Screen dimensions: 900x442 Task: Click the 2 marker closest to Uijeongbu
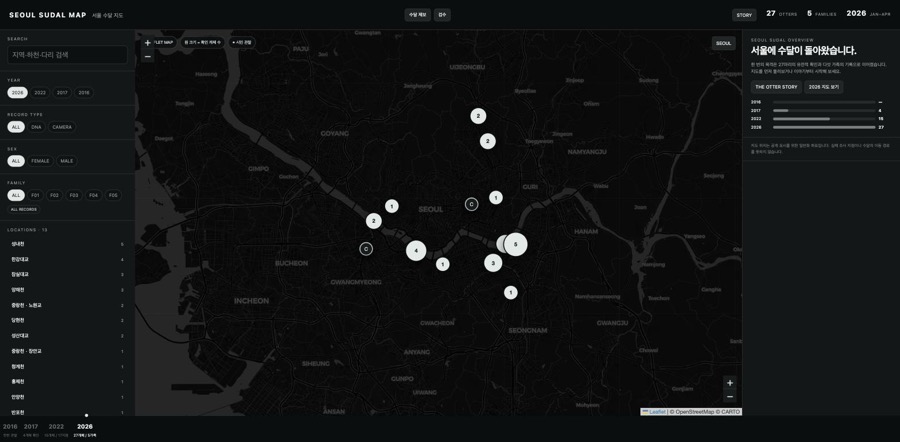pos(478,116)
